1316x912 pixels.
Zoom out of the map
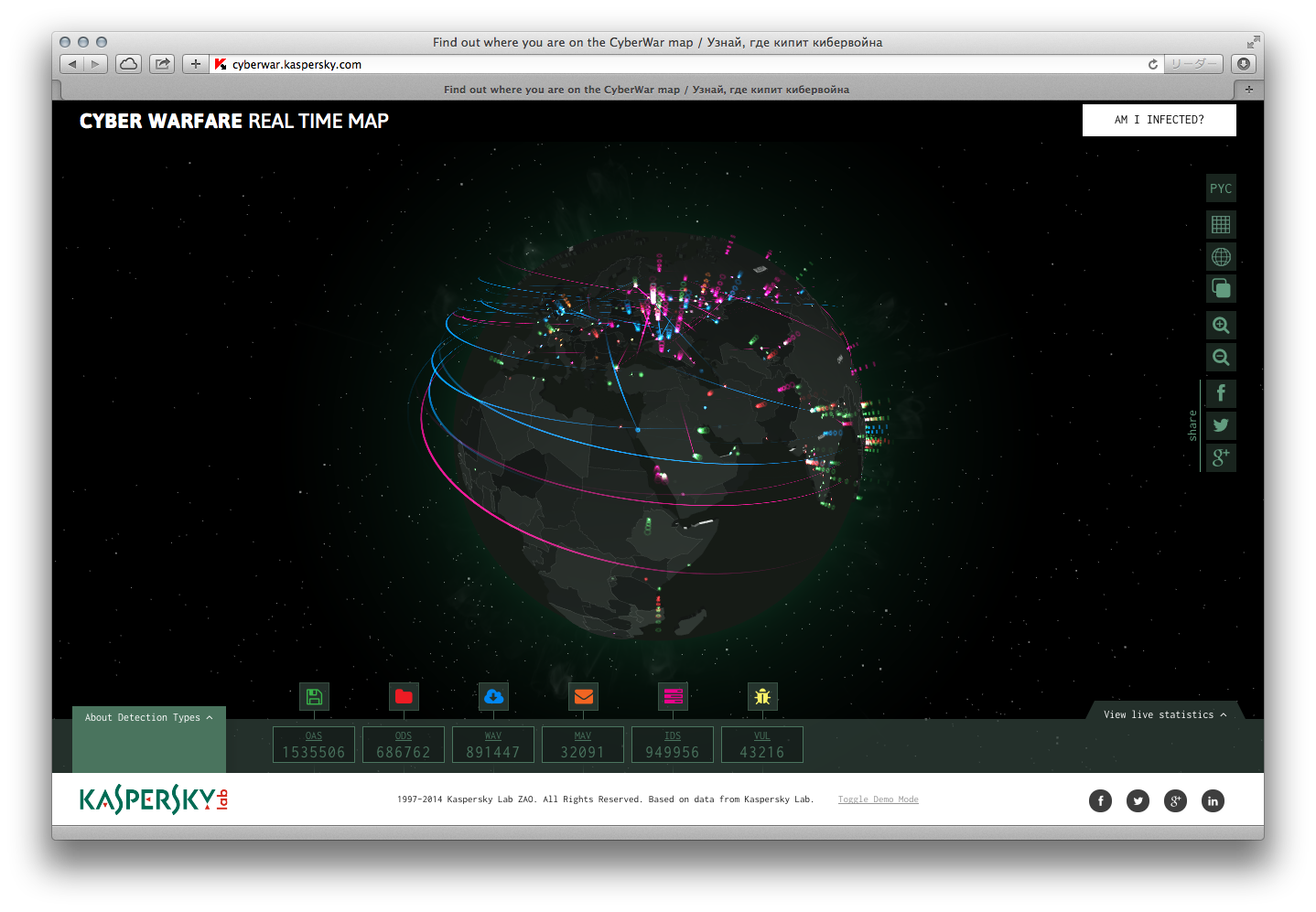[x=1221, y=358]
